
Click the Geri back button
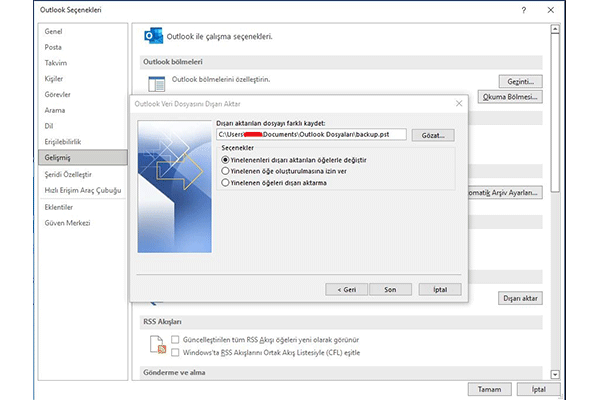[x=347, y=289]
